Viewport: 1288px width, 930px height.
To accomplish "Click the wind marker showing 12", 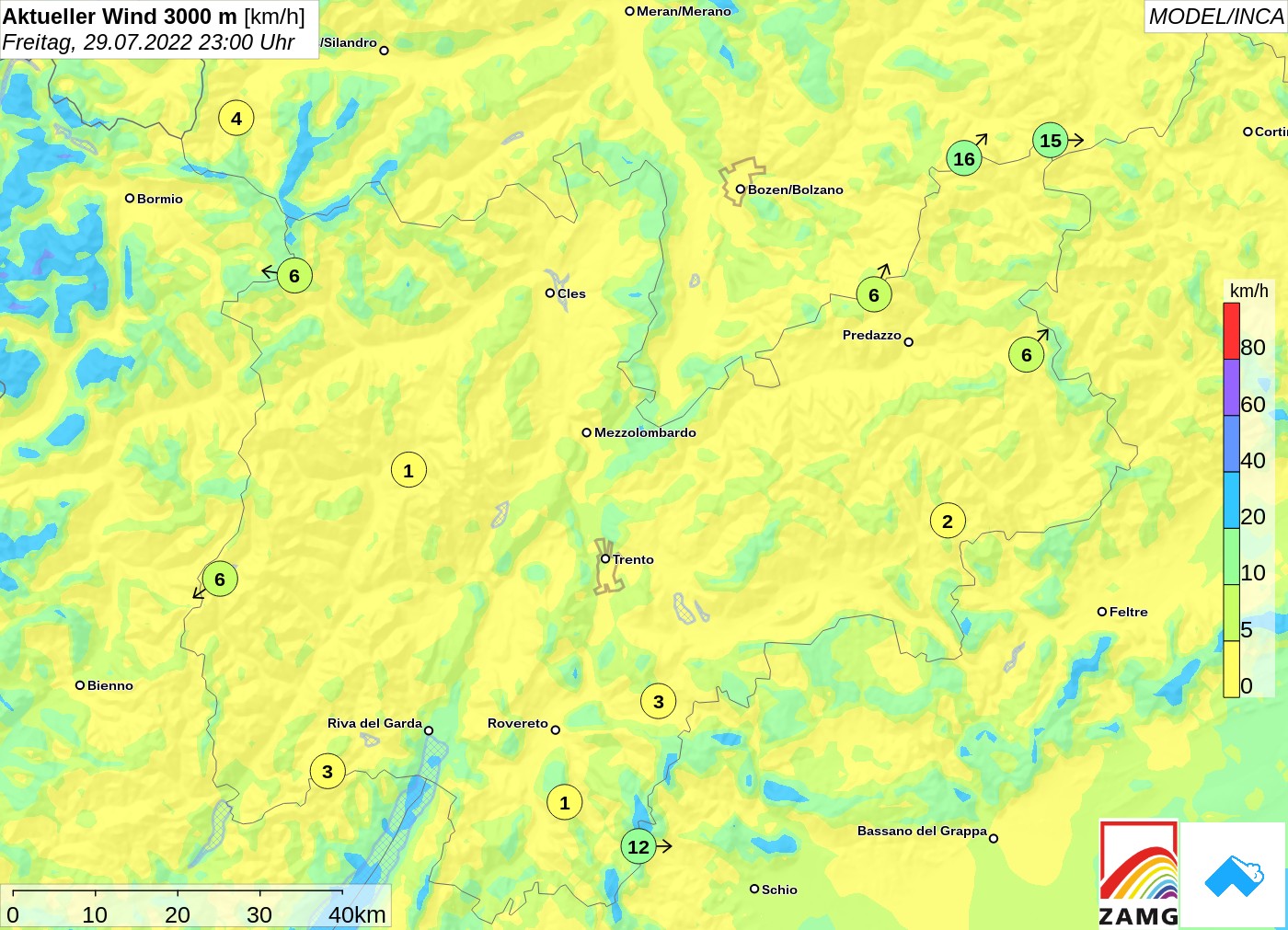I will tap(638, 846).
